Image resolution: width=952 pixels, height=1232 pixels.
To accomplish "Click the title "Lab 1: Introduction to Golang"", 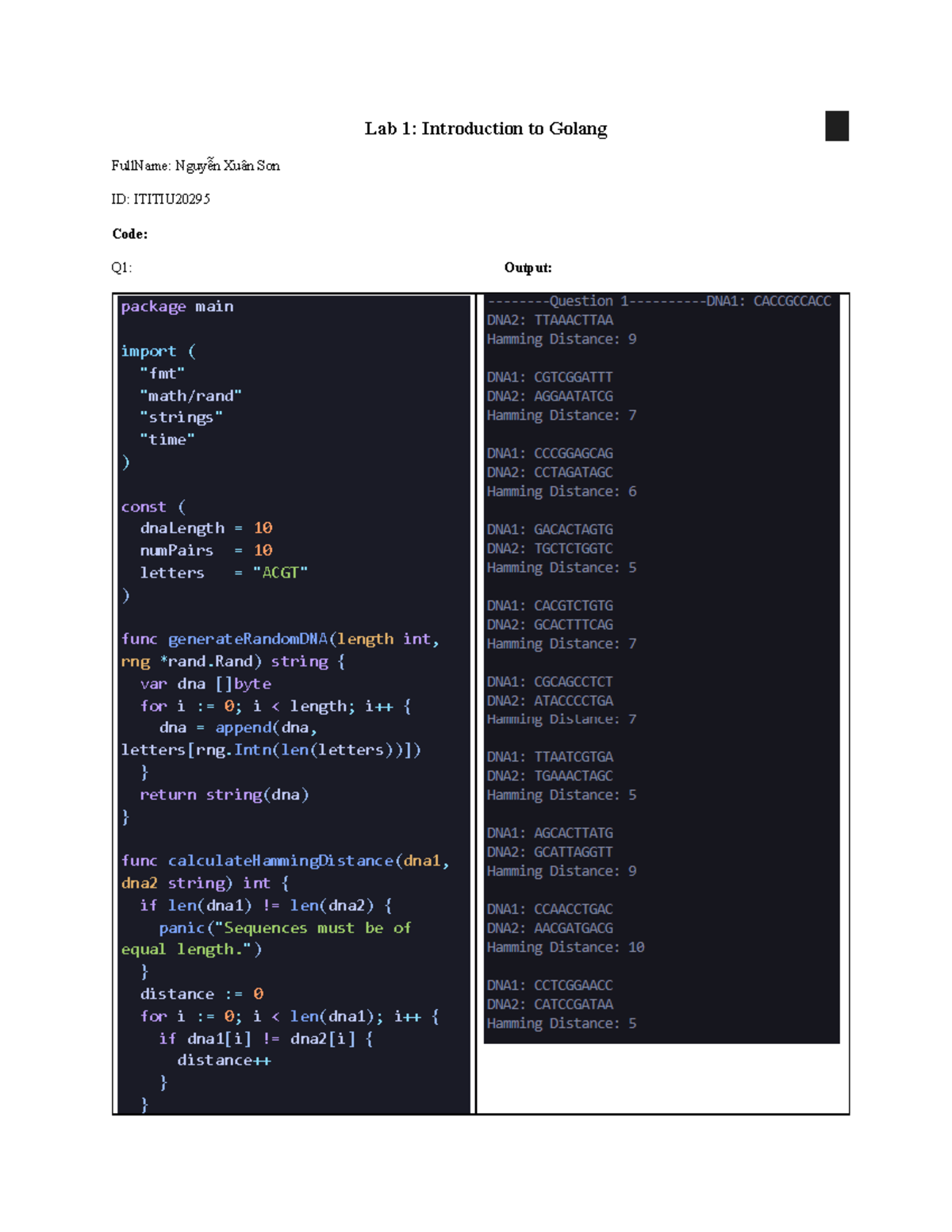I will click(486, 129).
